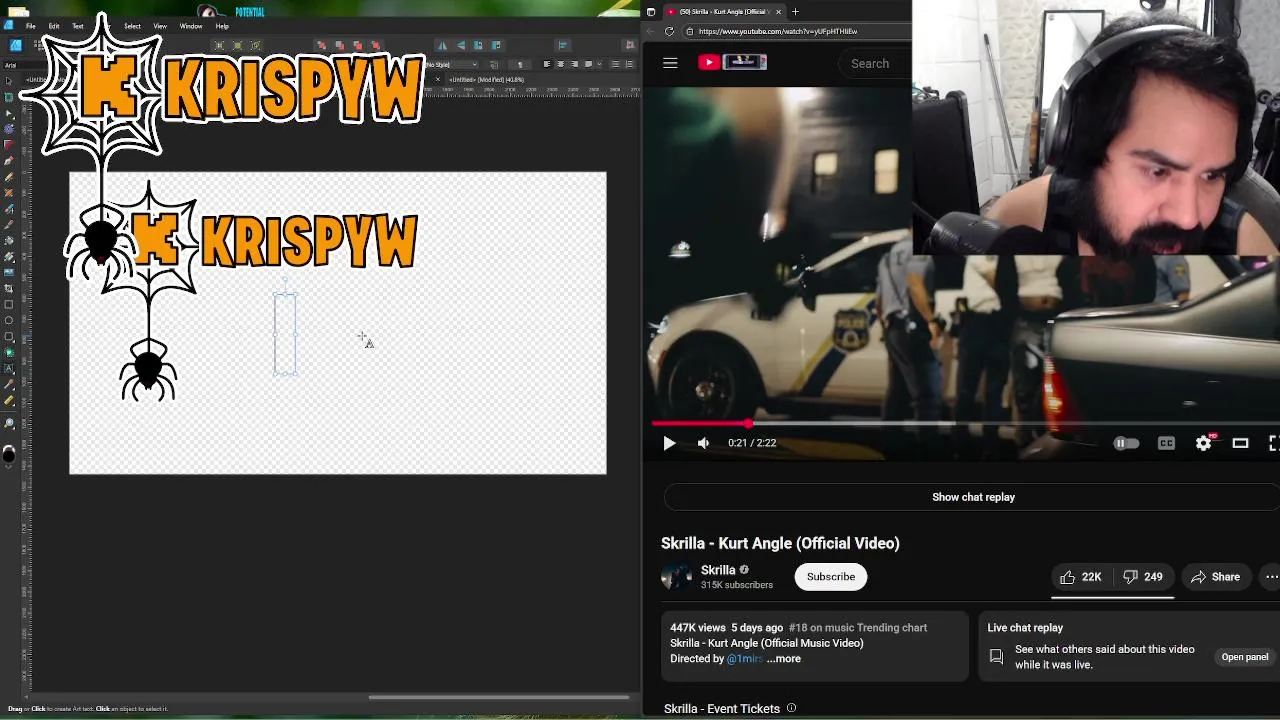Image resolution: width=1280 pixels, height=720 pixels.
Task: Select the Skrilla - Kurt Angle browser tab
Action: (723, 12)
